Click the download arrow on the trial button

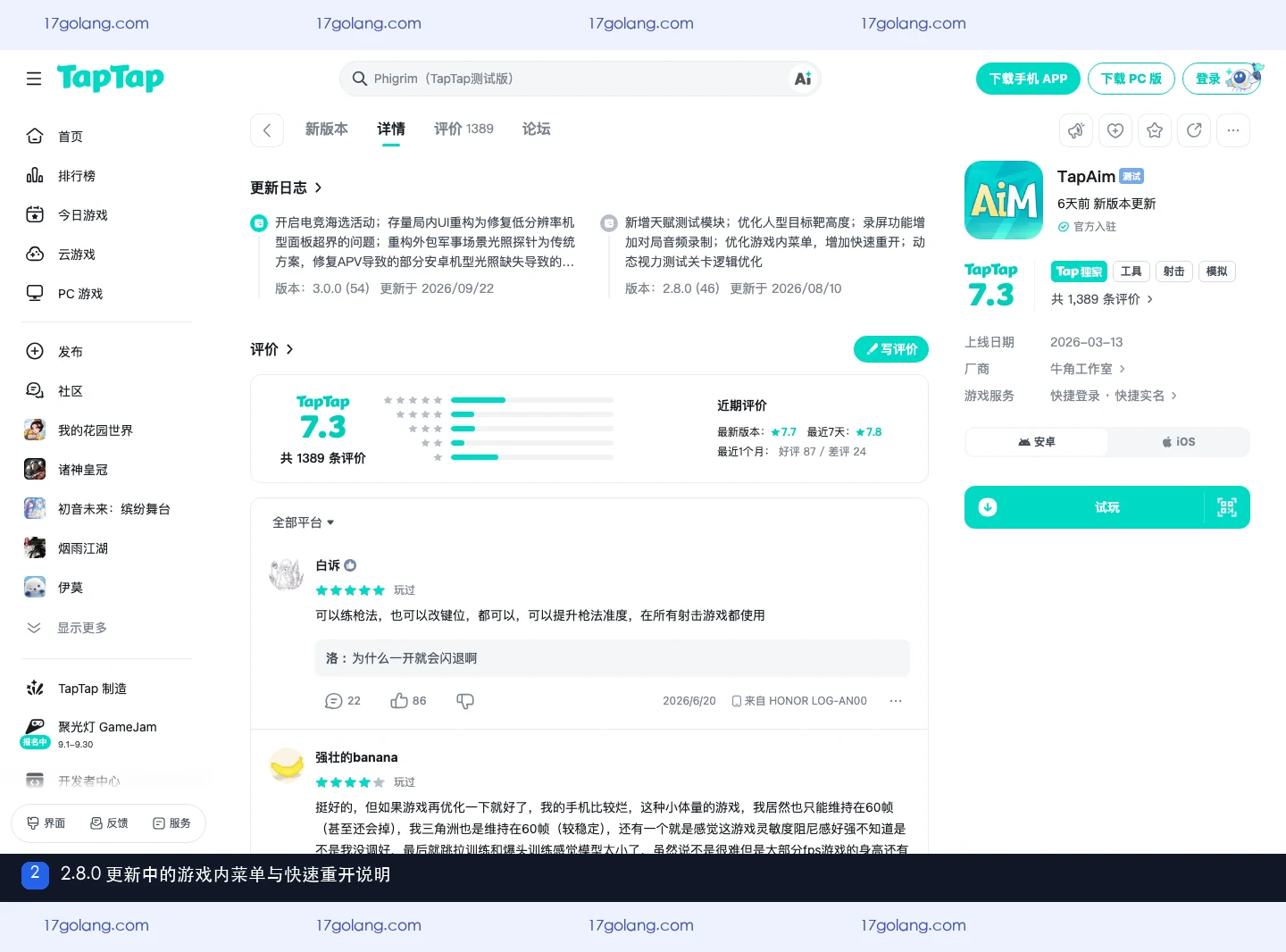point(988,507)
